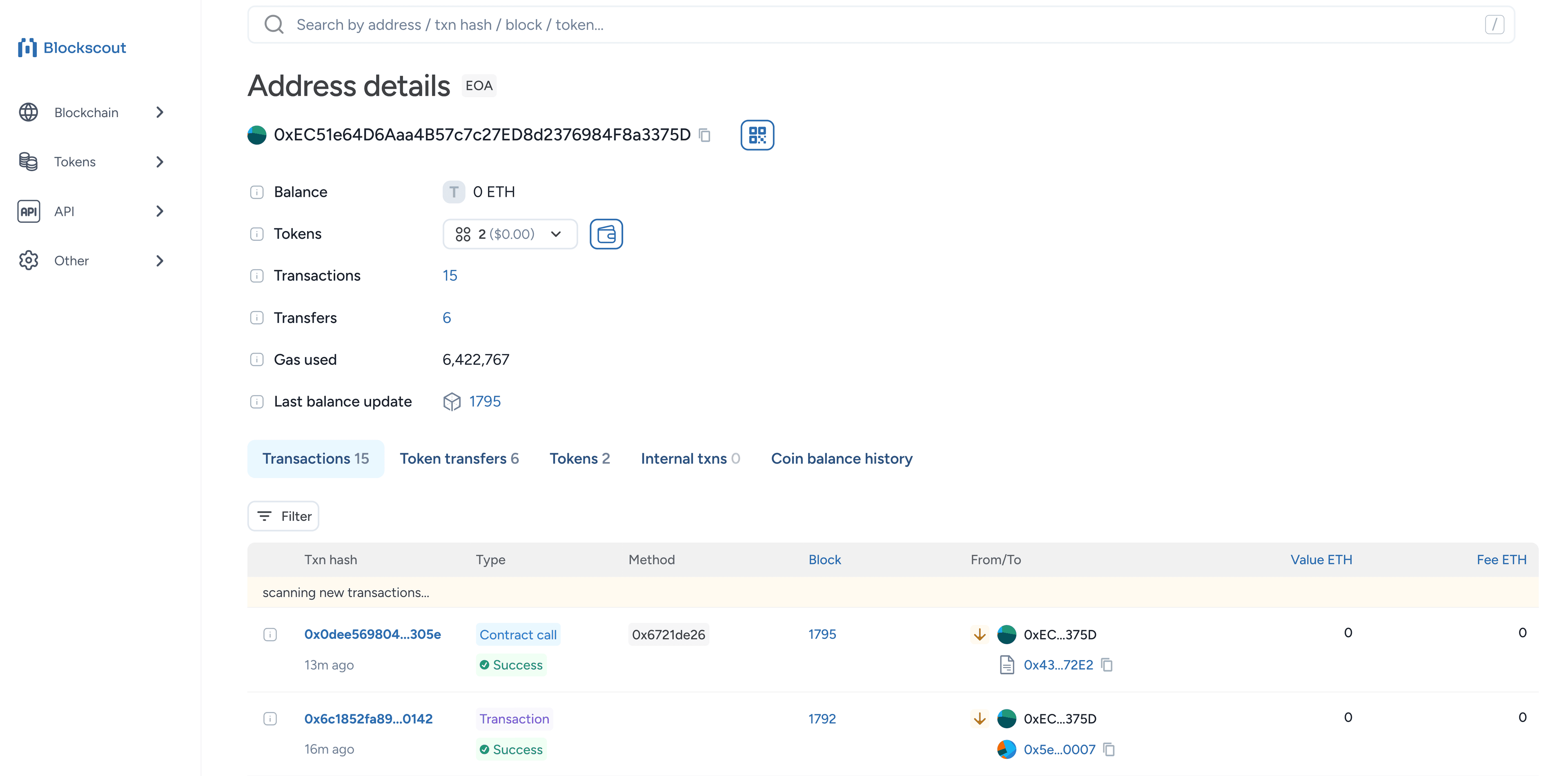Screen dimensions: 1568x776
Task: Click the Contract call type tag
Action: tap(518, 635)
